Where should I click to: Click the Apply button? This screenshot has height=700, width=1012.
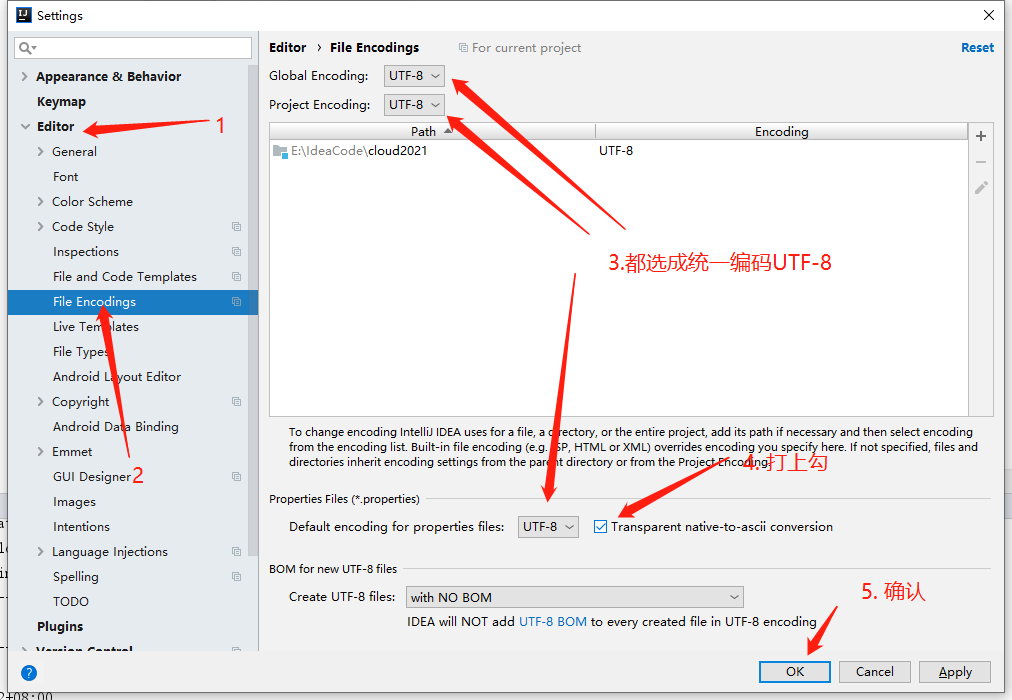pyautogui.click(x=955, y=672)
